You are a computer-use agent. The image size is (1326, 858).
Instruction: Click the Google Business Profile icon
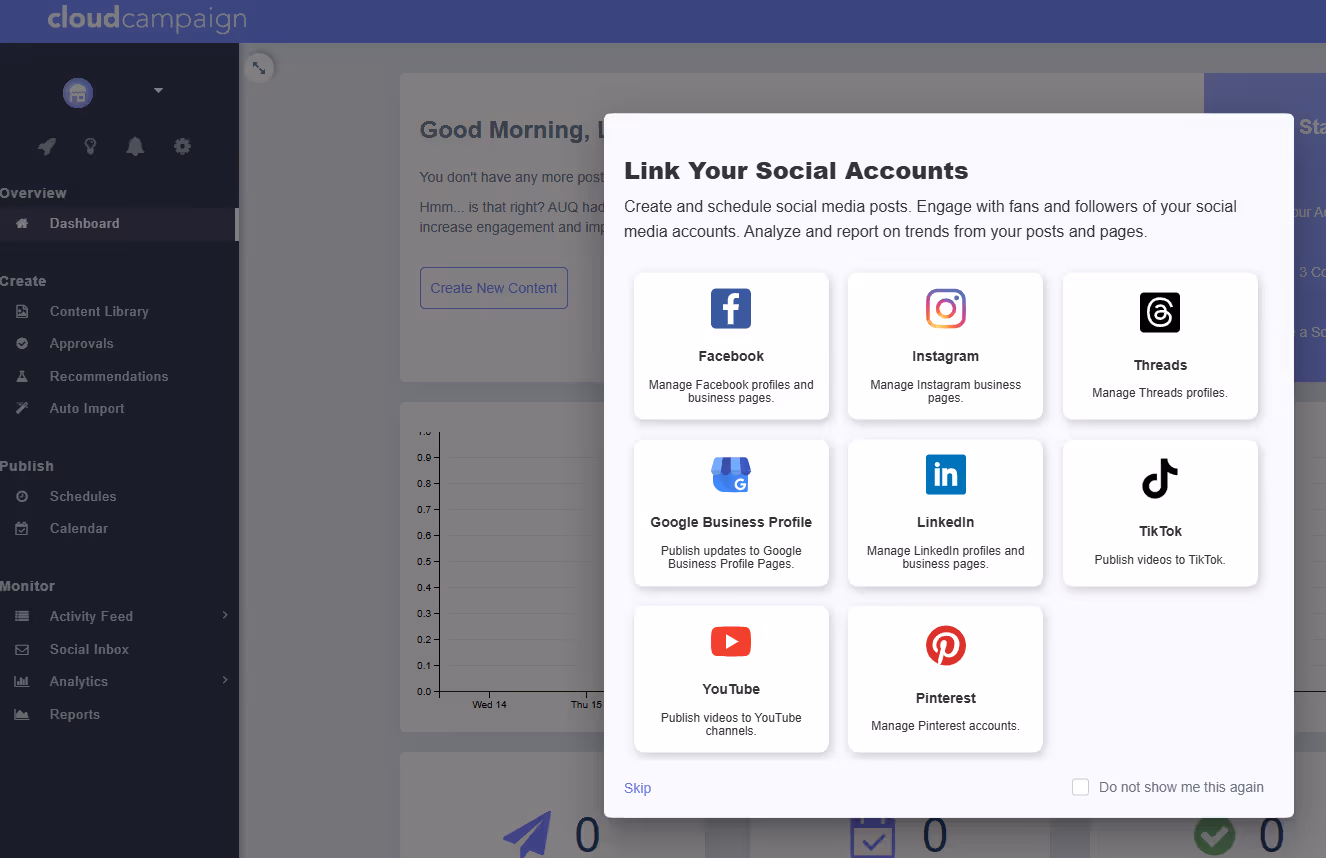(731, 474)
